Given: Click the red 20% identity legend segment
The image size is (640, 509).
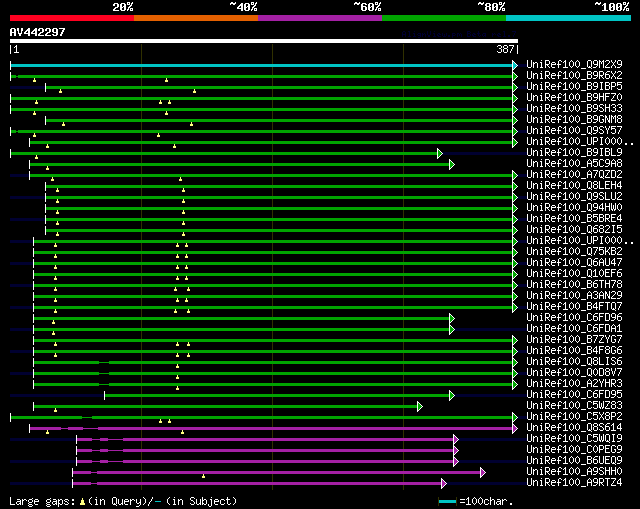Looking at the screenshot, I should click(72, 18).
